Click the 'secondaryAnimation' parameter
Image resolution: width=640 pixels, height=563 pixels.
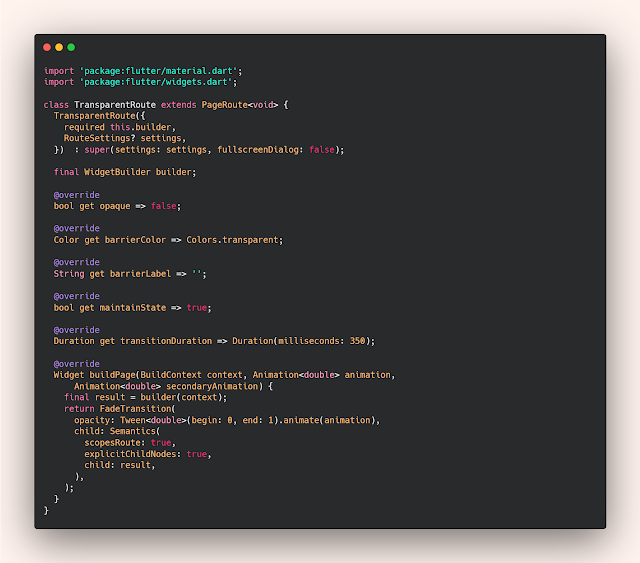tap(213, 386)
